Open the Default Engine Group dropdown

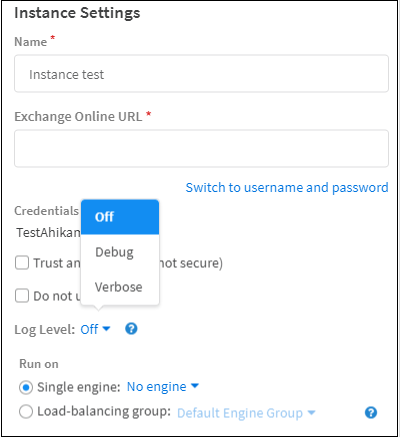click(x=246, y=413)
